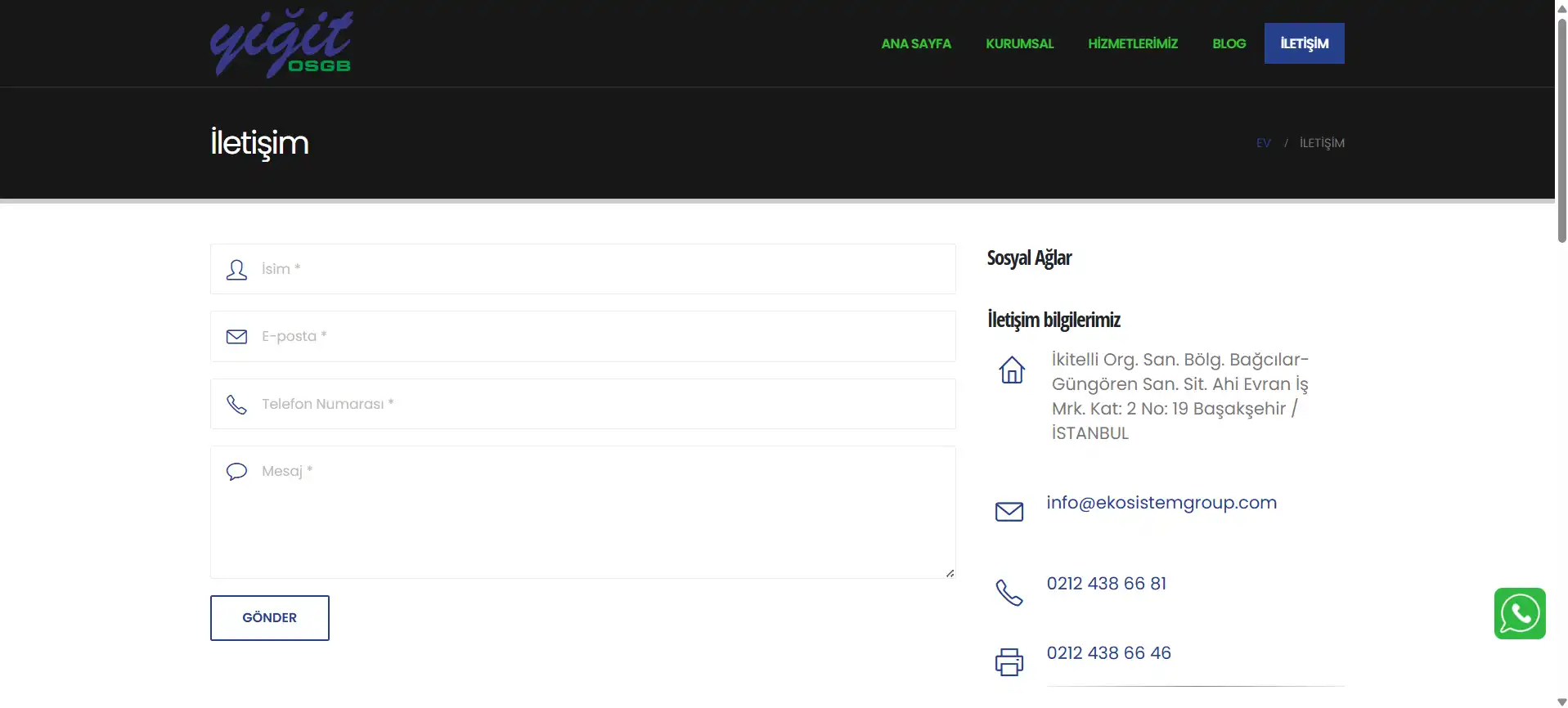The image size is (1568, 708).
Task: Click the info@ekosistemgroup.com email link
Action: coord(1161,503)
